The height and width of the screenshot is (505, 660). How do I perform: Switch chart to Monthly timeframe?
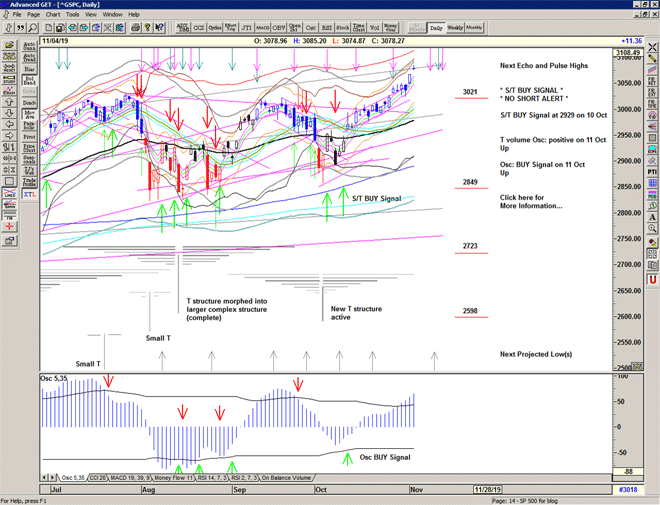coord(474,28)
